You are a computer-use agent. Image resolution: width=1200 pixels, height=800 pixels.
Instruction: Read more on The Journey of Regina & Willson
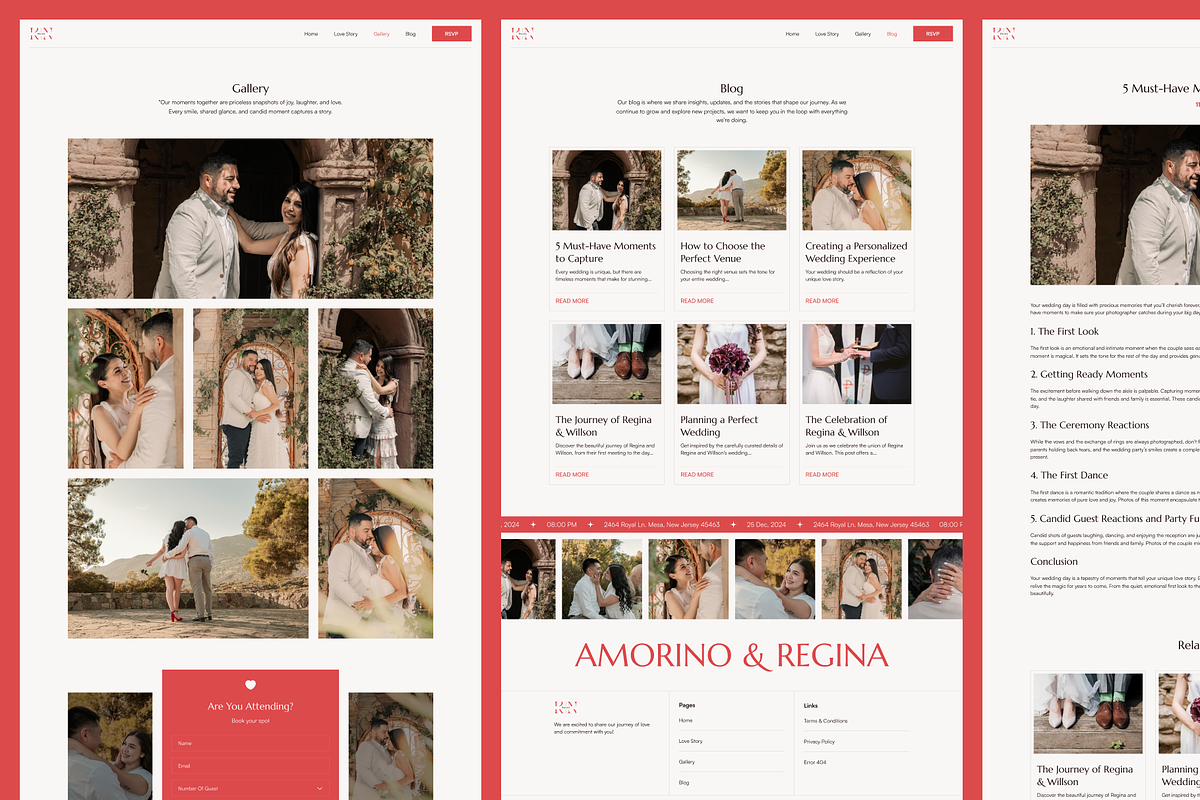pyautogui.click(x=572, y=475)
